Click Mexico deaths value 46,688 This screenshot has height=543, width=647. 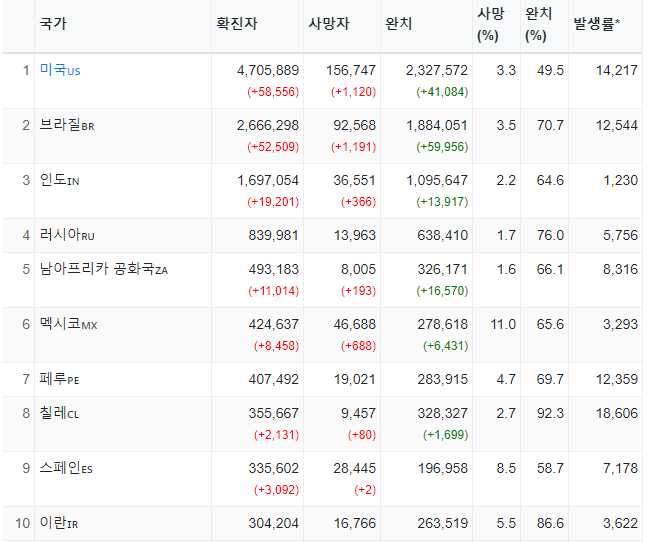coord(355,324)
